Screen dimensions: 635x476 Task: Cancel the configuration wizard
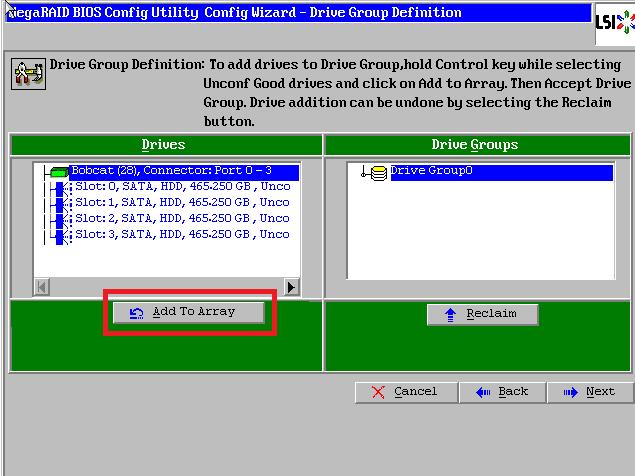(x=406, y=392)
